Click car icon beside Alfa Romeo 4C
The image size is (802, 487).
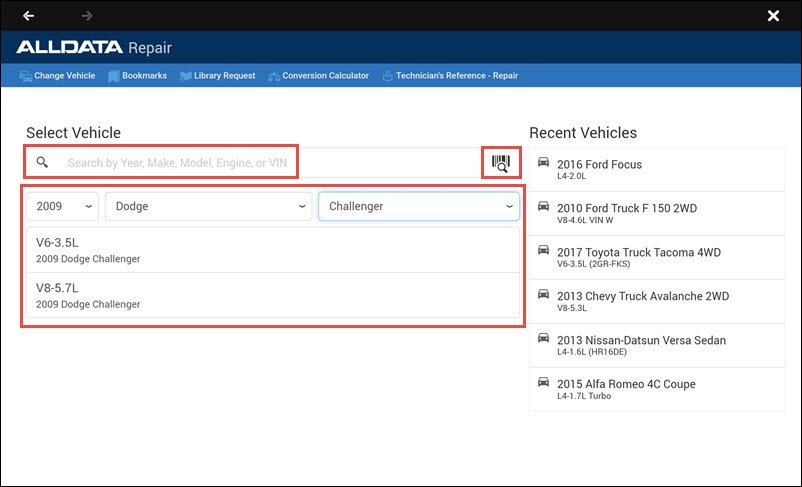pyautogui.click(x=543, y=382)
